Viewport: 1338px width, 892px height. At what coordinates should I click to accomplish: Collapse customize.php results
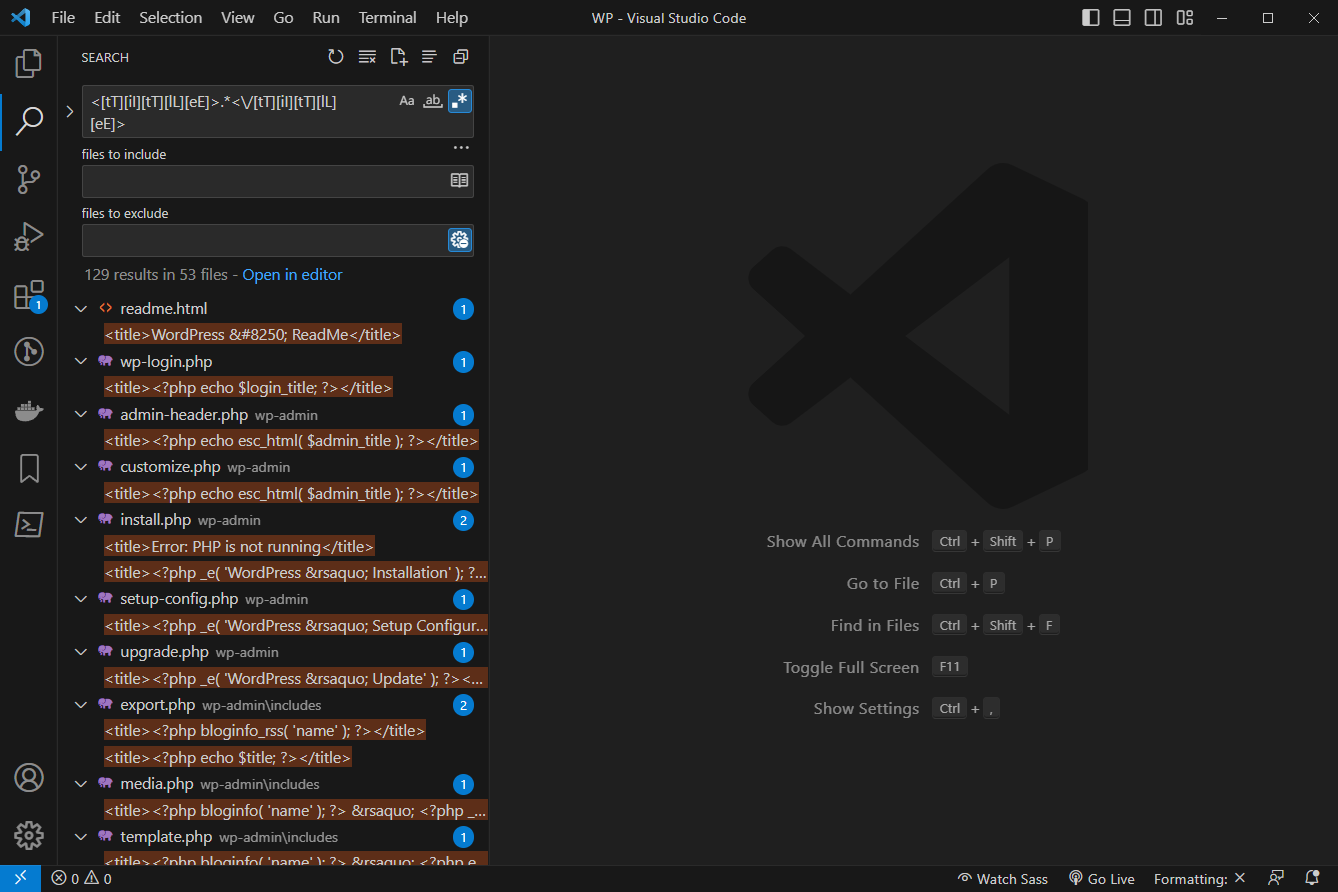pos(81,467)
